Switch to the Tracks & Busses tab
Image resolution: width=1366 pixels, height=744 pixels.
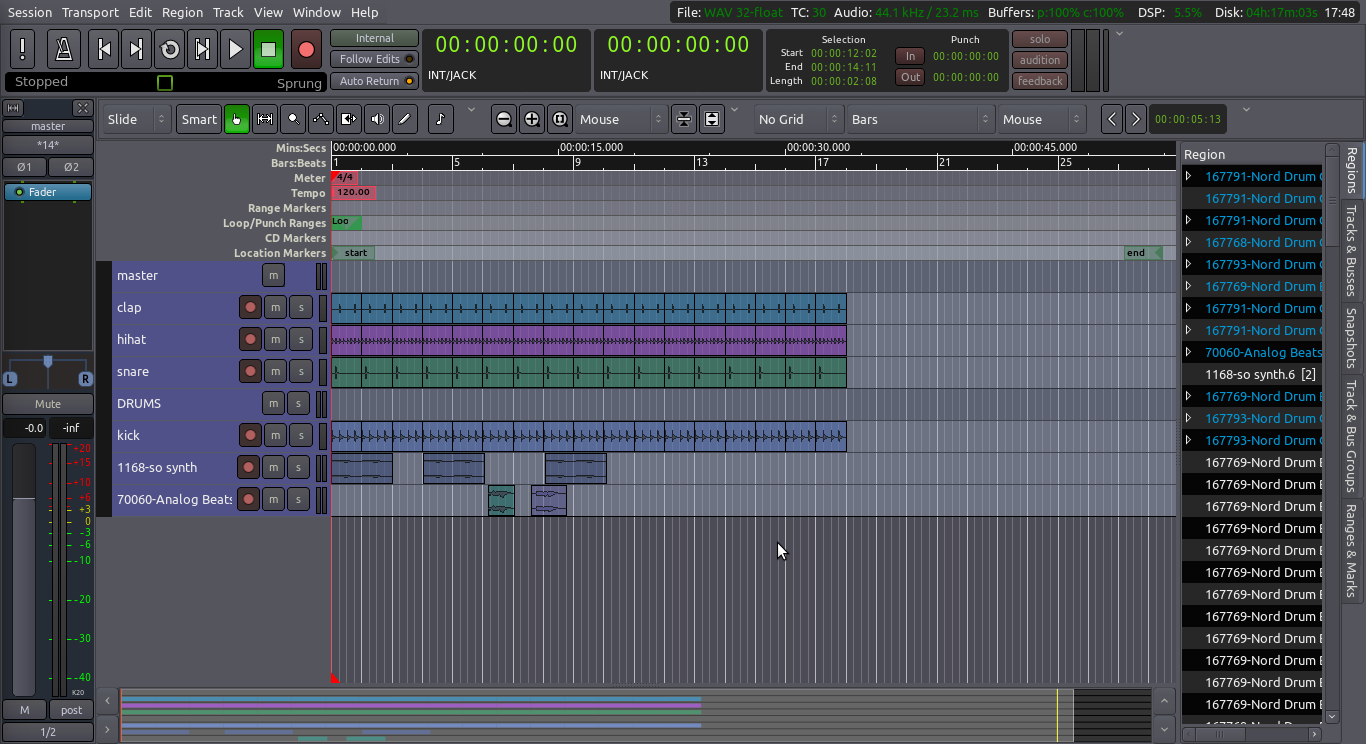1351,251
